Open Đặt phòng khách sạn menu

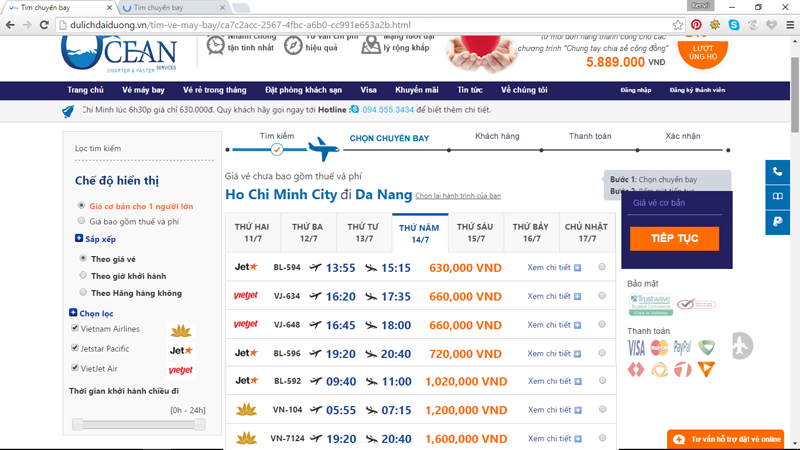303,90
